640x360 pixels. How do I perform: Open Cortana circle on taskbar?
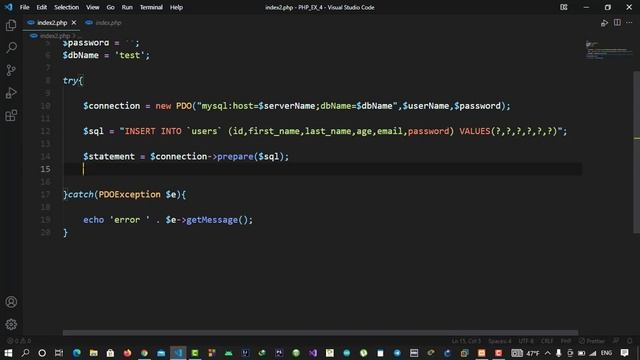pyautogui.click(x=42, y=353)
